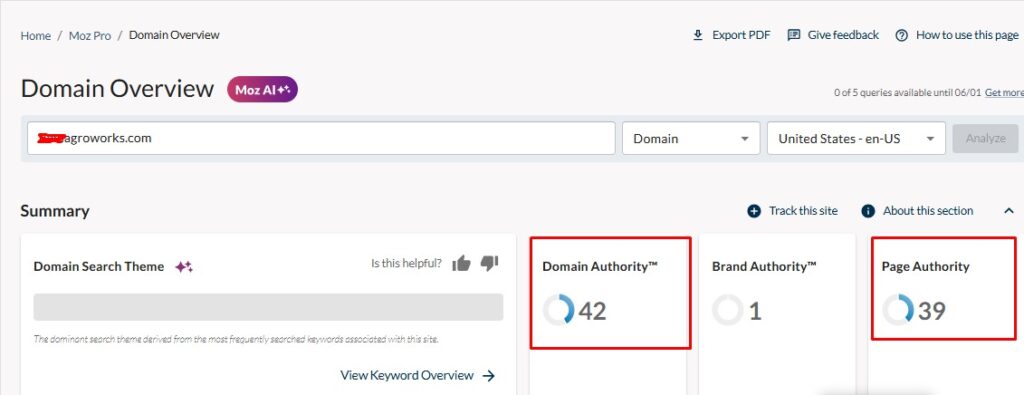1024x395 pixels.
Task: Click the Brand Authority score ring
Action: [x=728, y=310]
